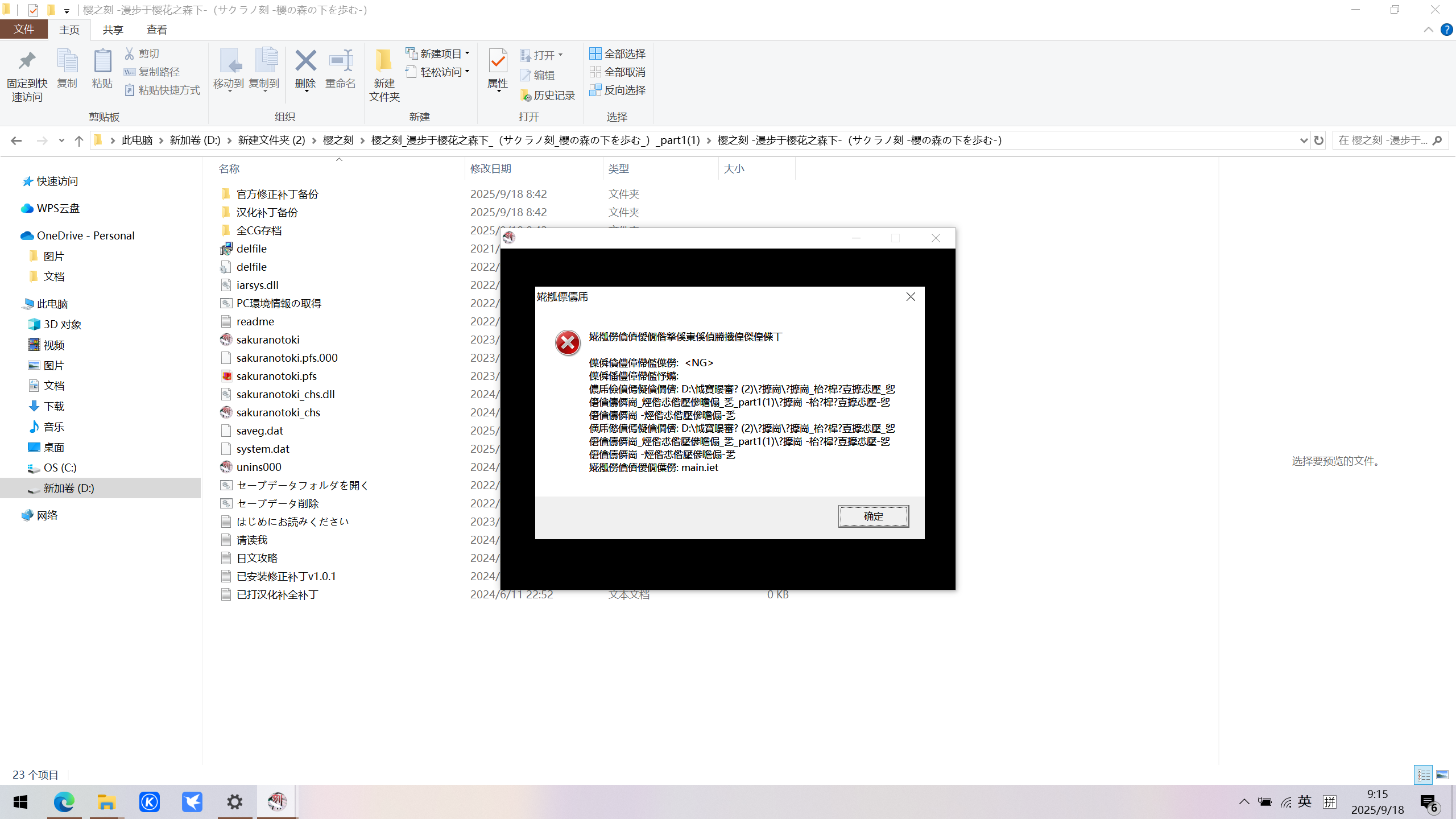Image resolution: width=1456 pixels, height=819 pixels.
Task: Select 新加卷 (D:) in navigation pane
Action: 68,488
